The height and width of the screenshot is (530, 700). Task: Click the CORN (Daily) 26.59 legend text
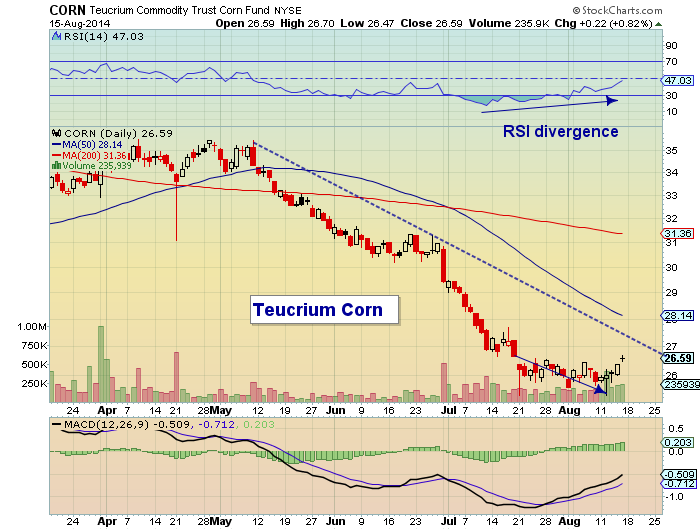(118, 134)
